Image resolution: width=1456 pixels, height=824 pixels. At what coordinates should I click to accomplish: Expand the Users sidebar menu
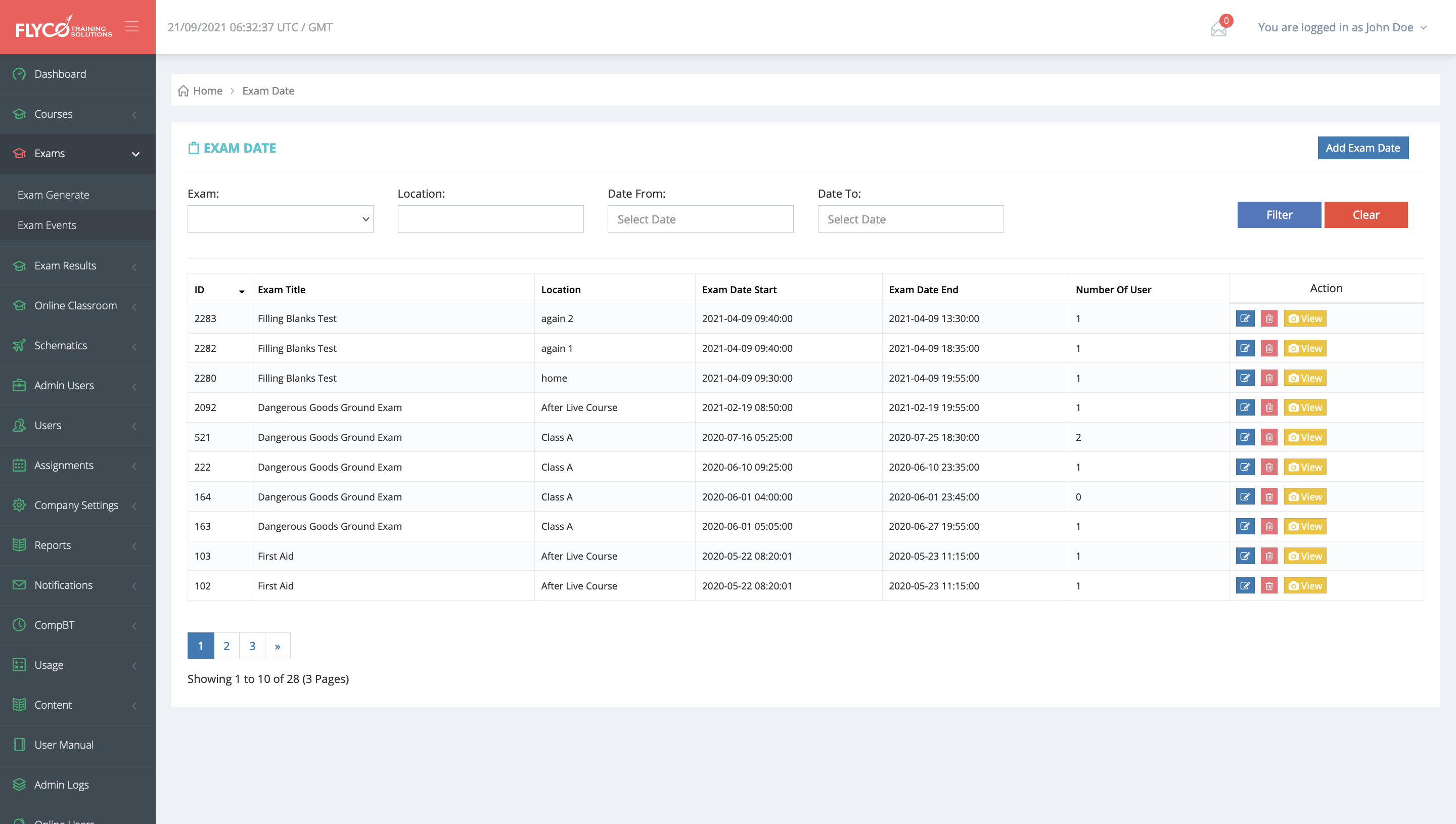77,426
